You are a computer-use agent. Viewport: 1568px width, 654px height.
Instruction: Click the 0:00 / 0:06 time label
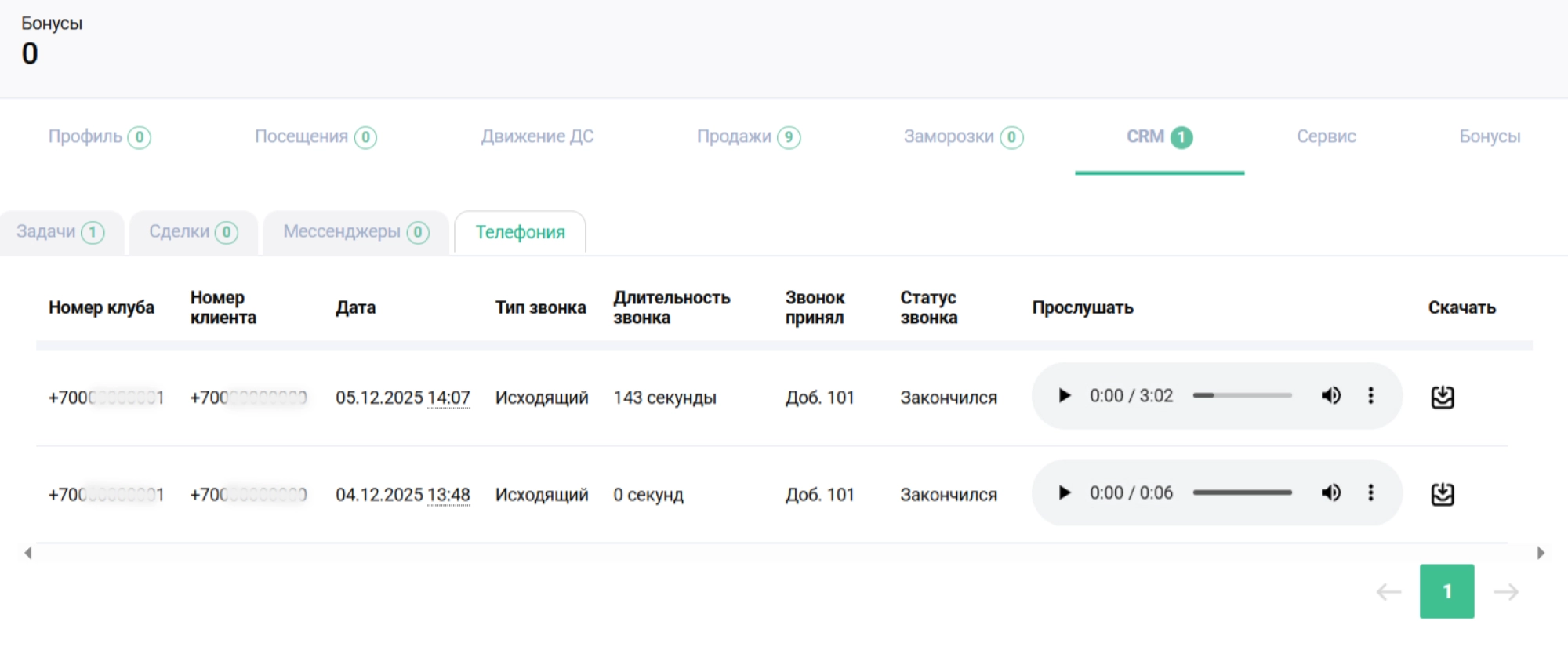pos(1131,493)
